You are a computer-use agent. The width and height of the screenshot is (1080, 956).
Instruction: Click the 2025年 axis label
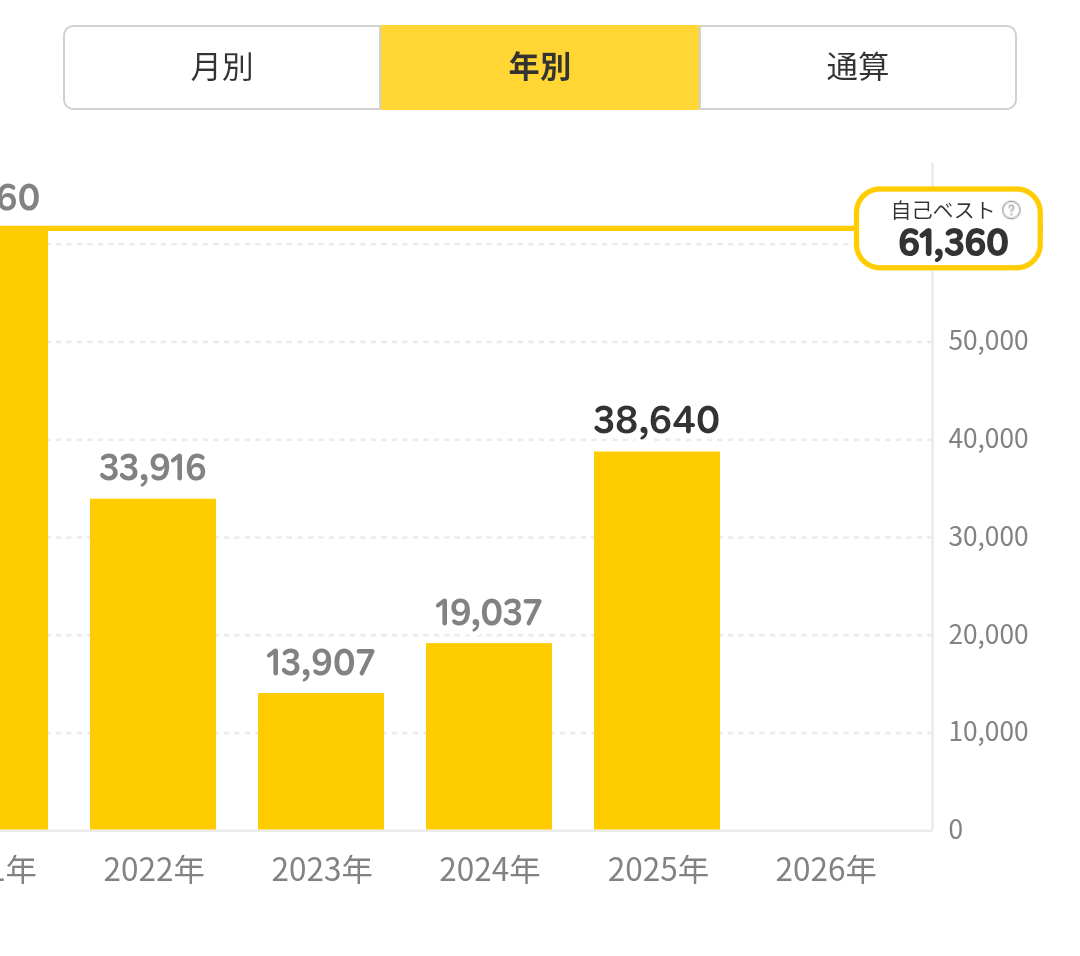pyautogui.click(x=658, y=870)
